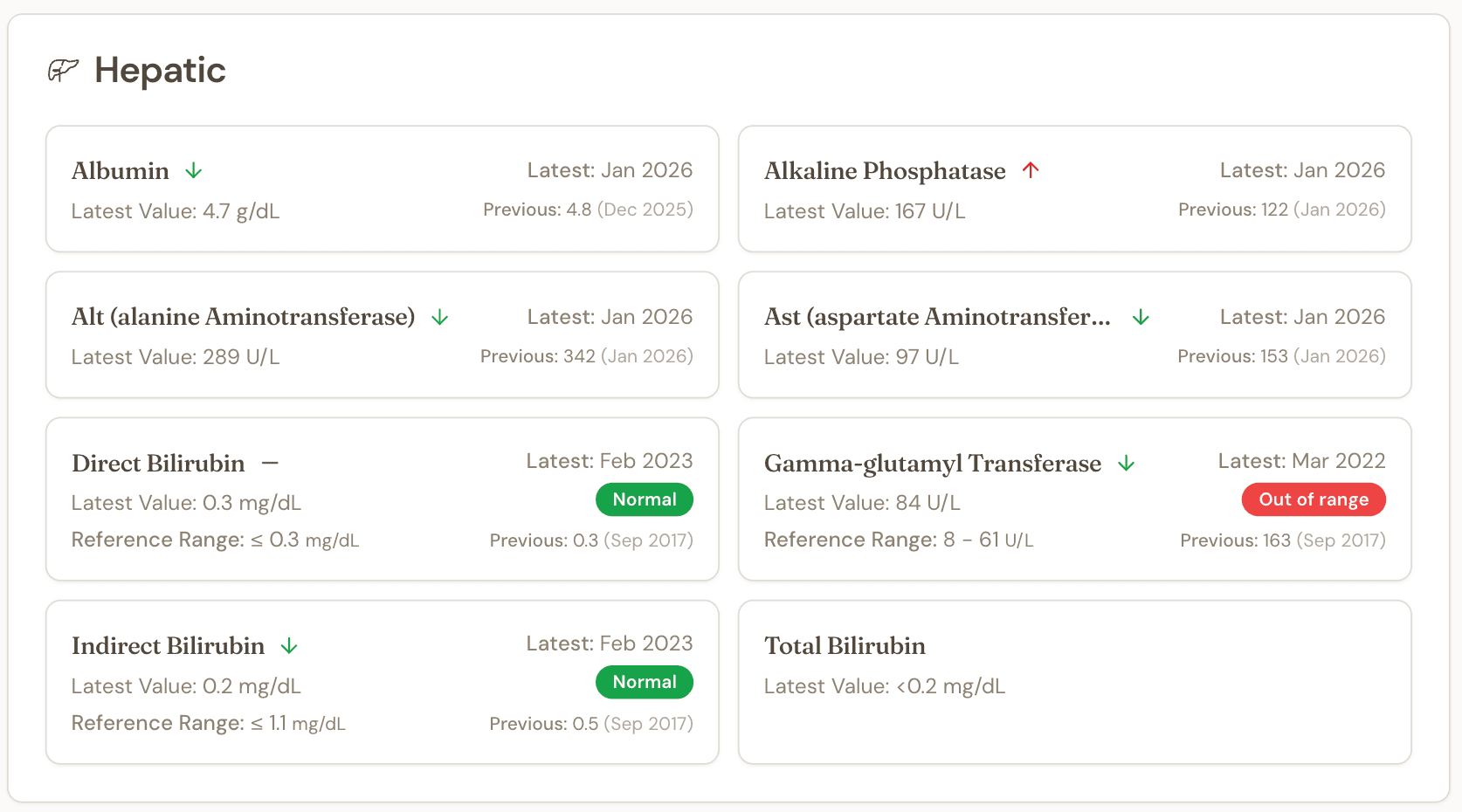1462x812 pixels.
Task: Click the Normal badge on Direct Bilirubin
Action: tap(645, 499)
